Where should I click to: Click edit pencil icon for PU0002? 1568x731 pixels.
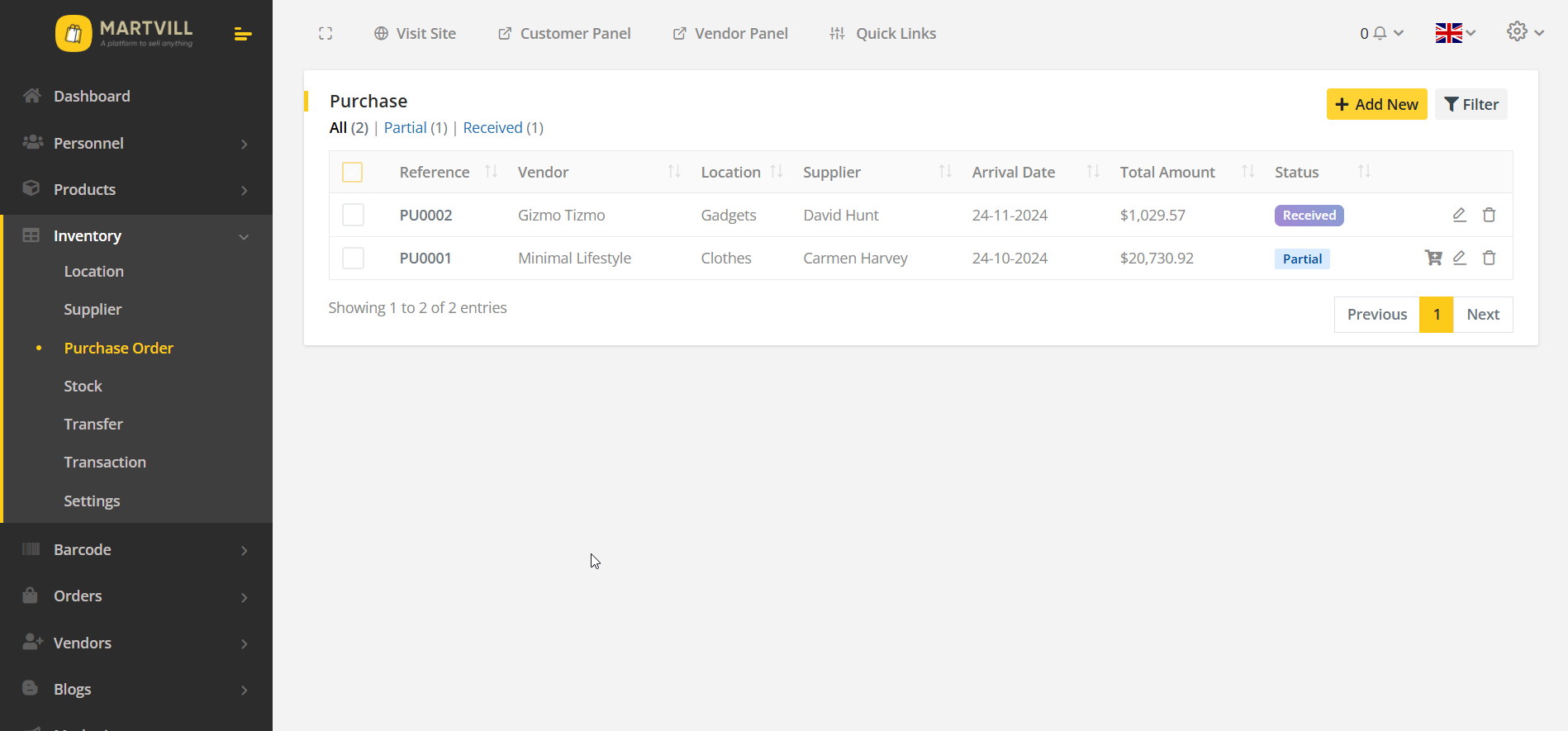click(x=1459, y=215)
